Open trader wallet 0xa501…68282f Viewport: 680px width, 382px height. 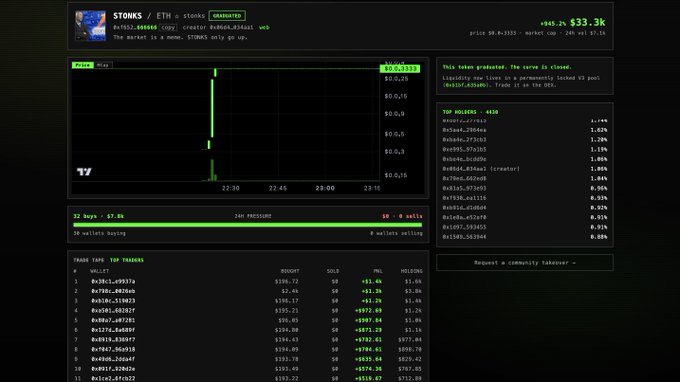pos(113,310)
